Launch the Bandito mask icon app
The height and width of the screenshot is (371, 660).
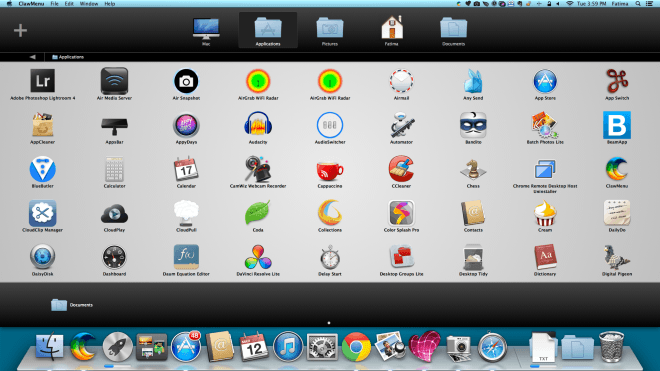(473, 125)
